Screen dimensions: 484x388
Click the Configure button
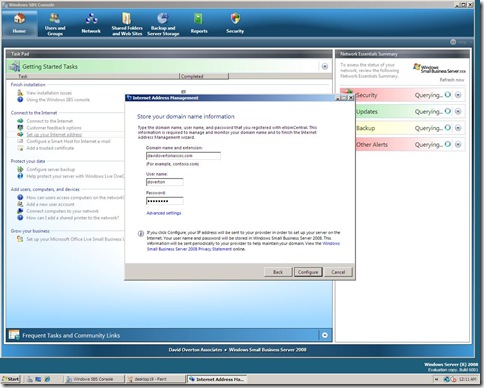pyautogui.click(x=308, y=272)
